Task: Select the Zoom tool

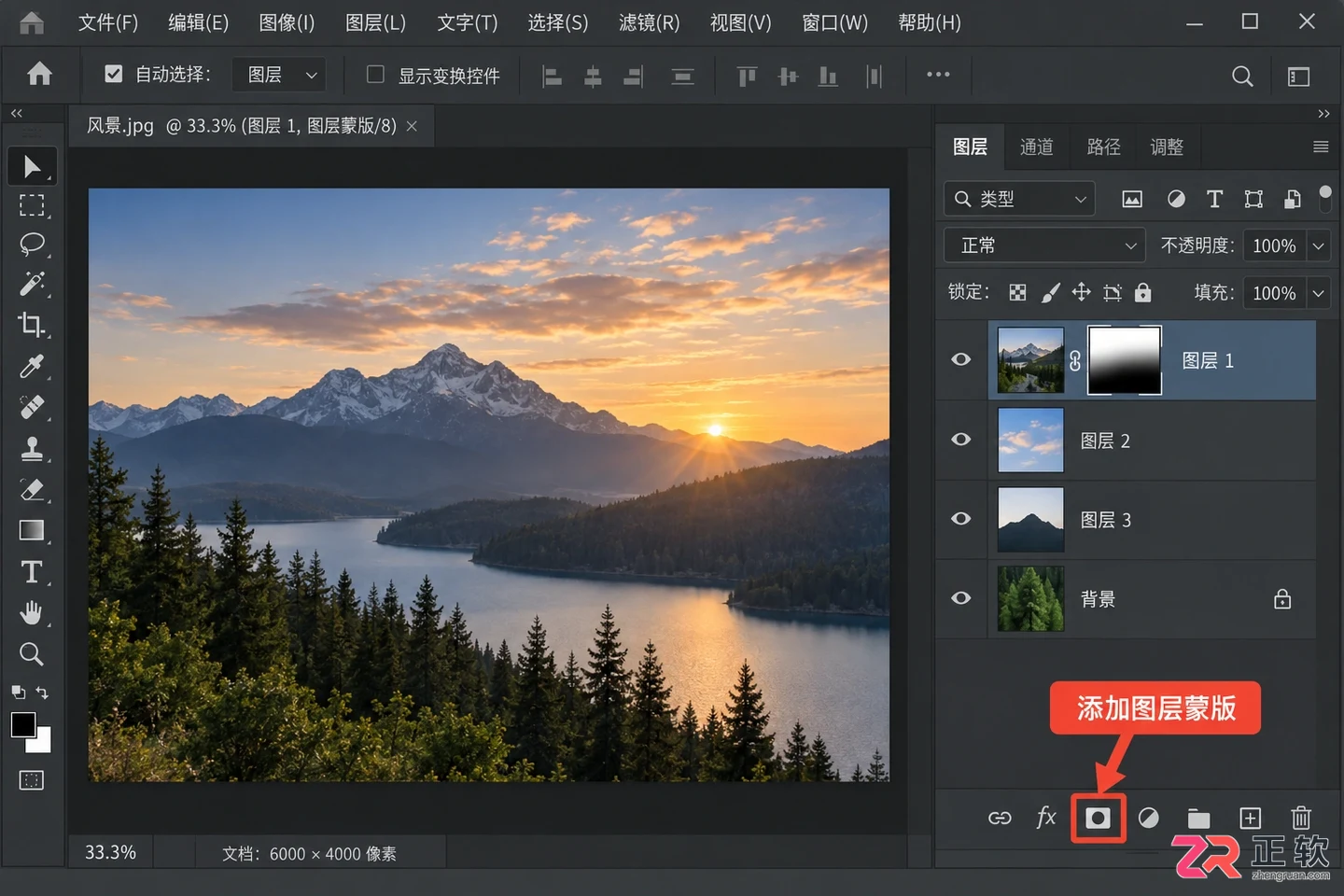Action: click(32, 653)
